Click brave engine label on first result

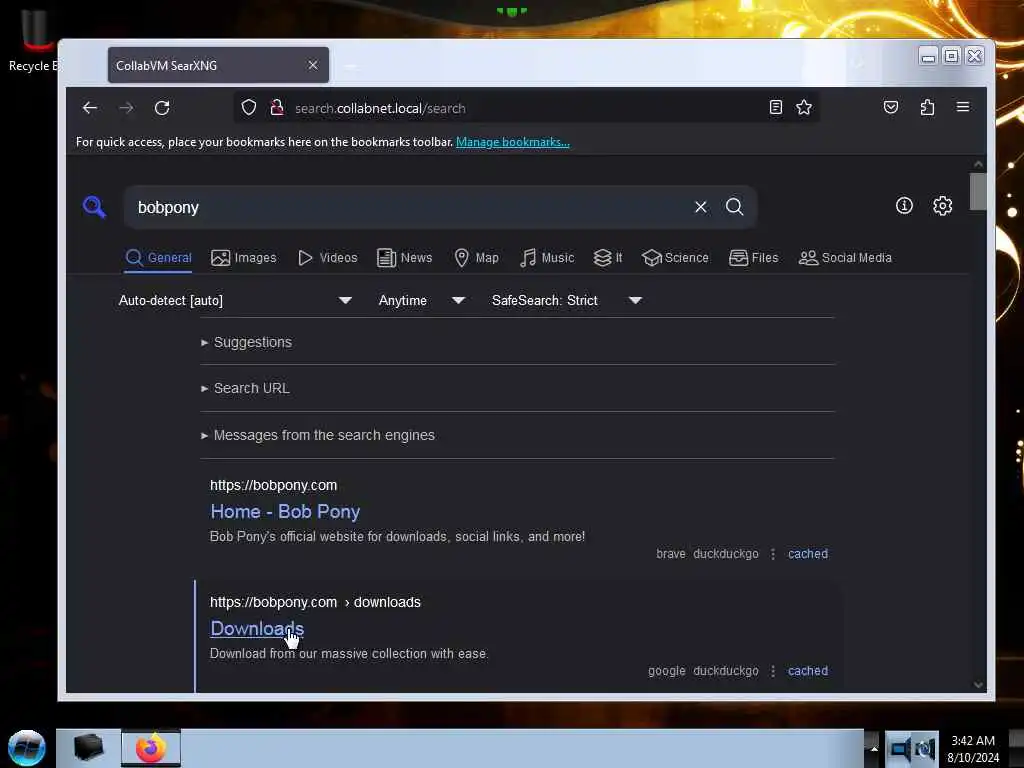(x=671, y=554)
